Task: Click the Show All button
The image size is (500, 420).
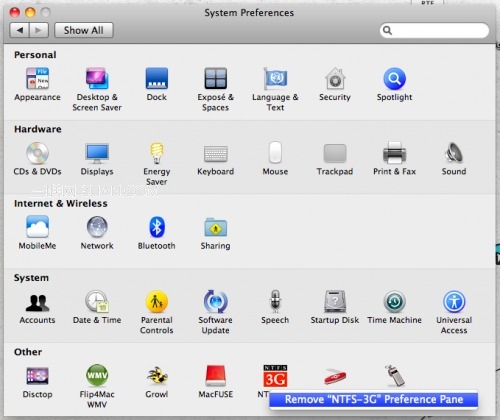Action: pos(84,30)
